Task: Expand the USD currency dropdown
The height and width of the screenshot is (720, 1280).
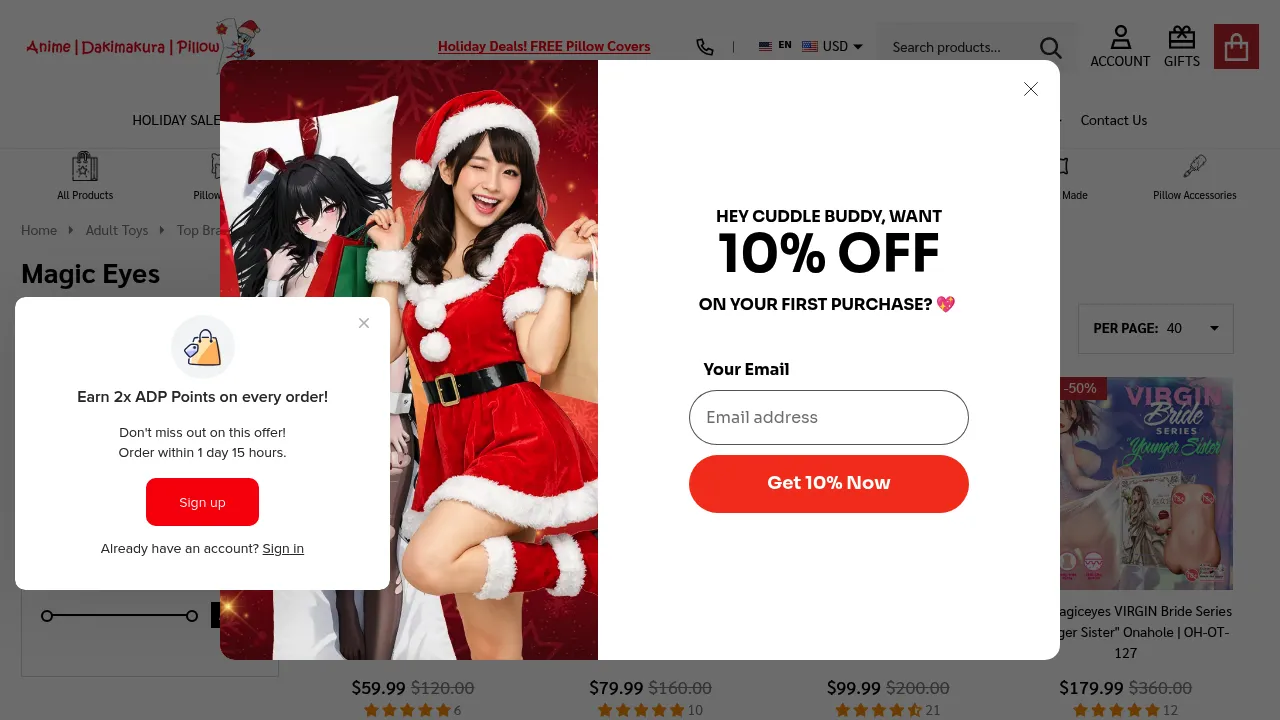Action: (x=833, y=46)
